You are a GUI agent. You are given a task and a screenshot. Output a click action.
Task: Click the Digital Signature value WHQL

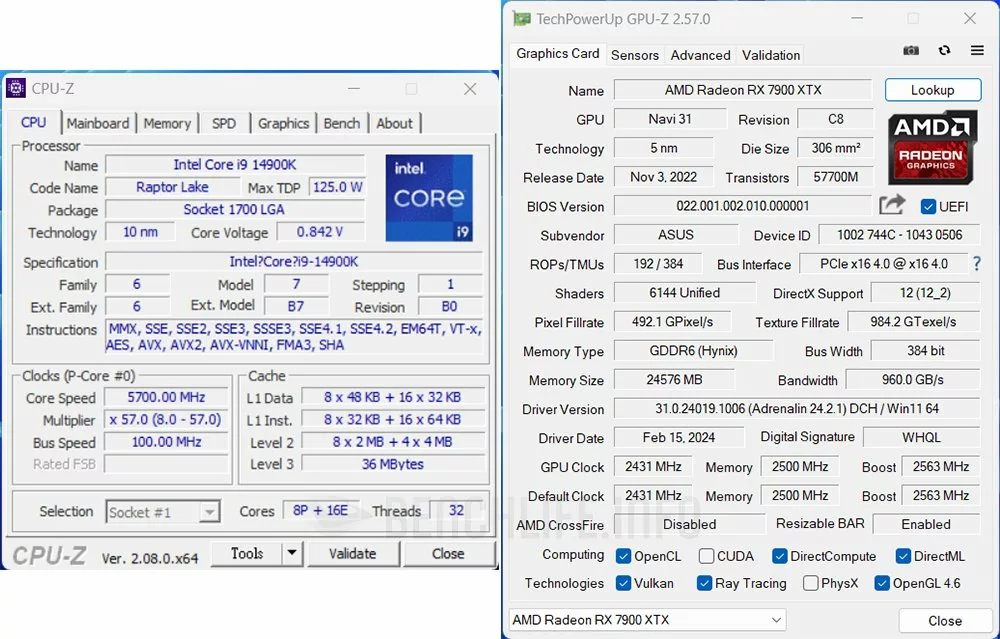(921, 437)
